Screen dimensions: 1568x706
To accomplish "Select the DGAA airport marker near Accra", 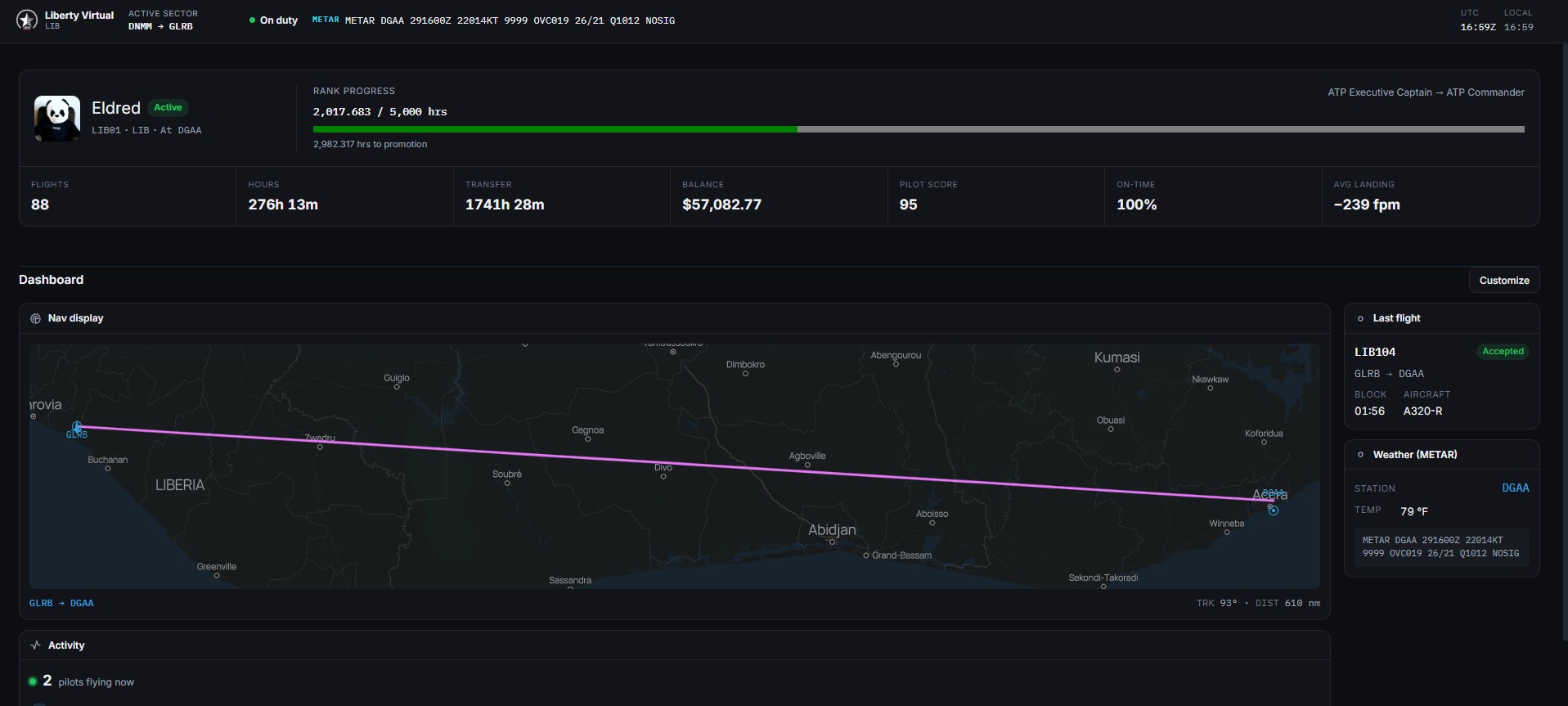I will click(1274, 510).
